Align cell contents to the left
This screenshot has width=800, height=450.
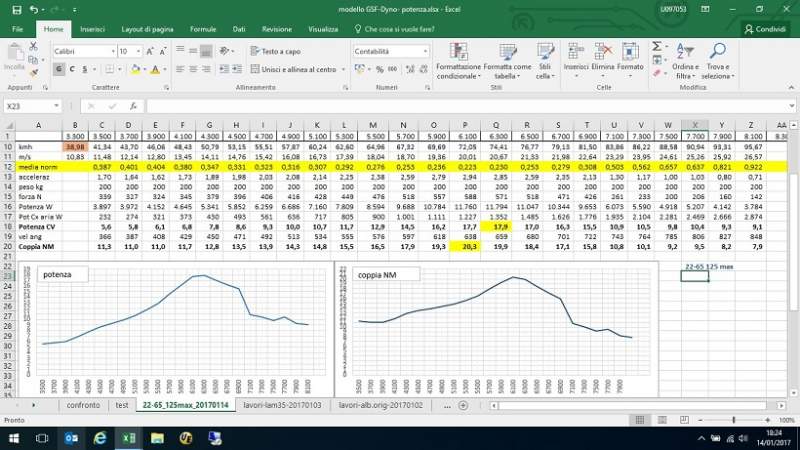[x=180, y=69]
